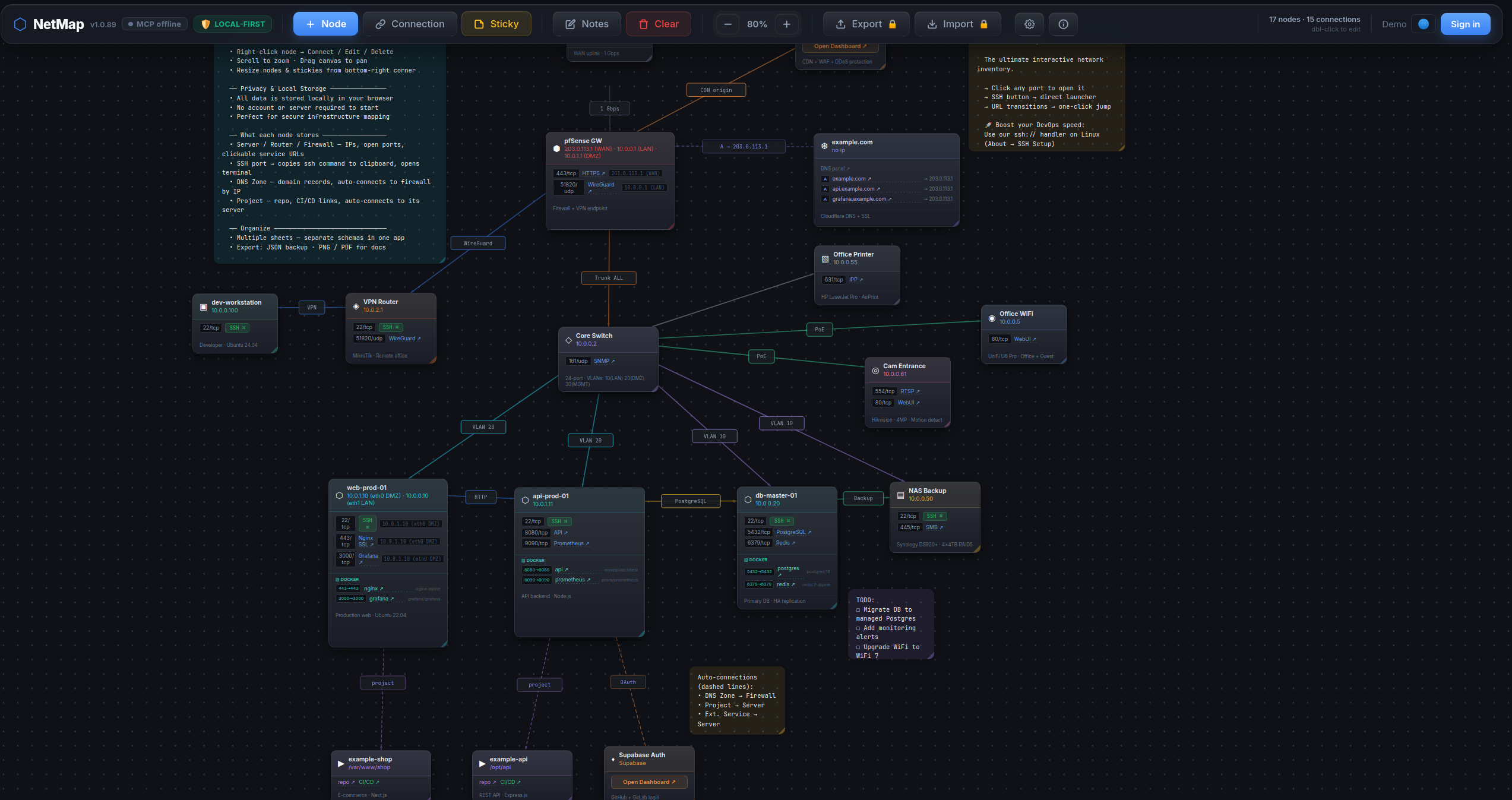This screenshot has height=800, width=1512.
Task: Select the CDN origin connection label
Action: pyautogui.click(x=716, y=90)
